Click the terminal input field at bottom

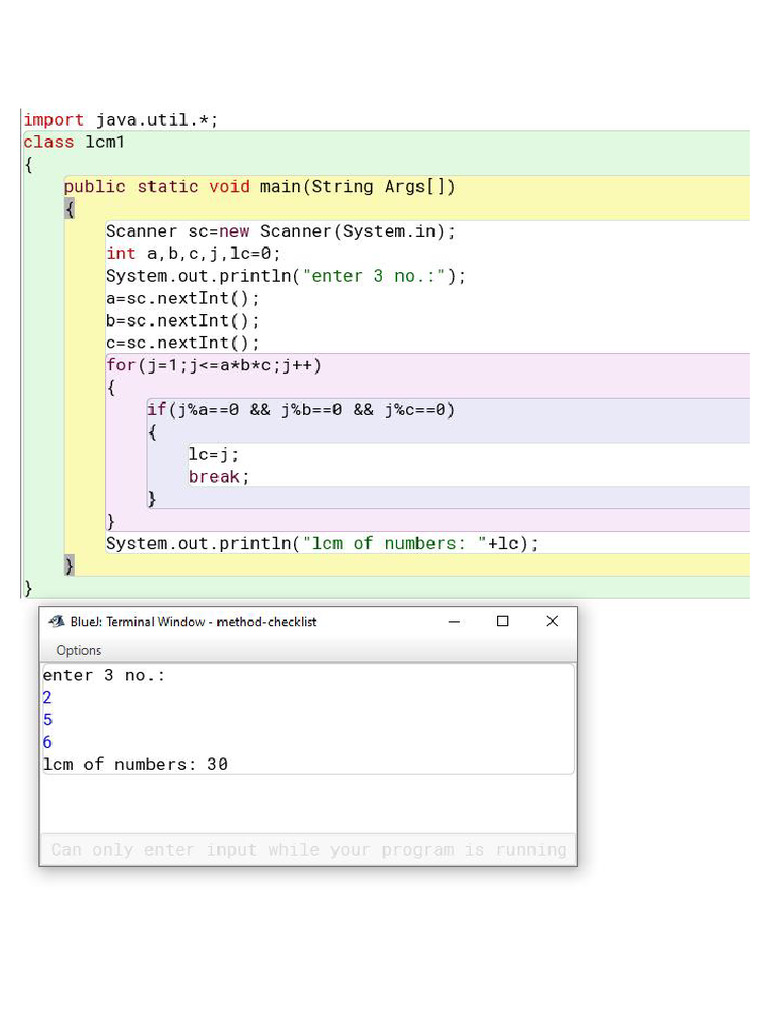(308, 850)
